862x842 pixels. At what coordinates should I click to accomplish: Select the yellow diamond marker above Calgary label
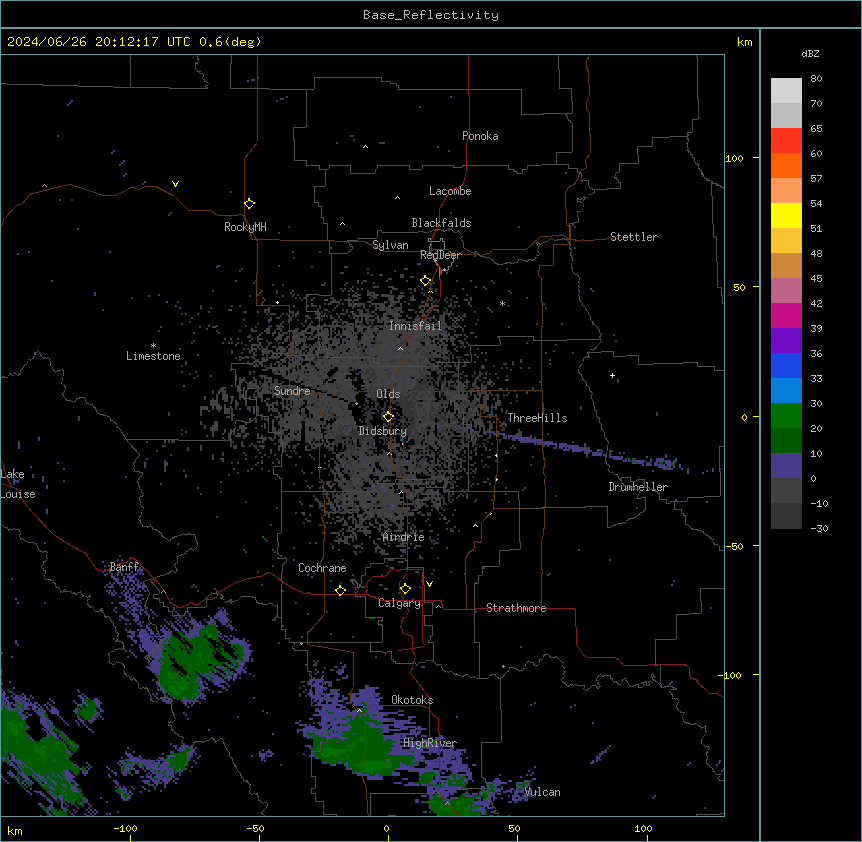click(x=405, y=589)
